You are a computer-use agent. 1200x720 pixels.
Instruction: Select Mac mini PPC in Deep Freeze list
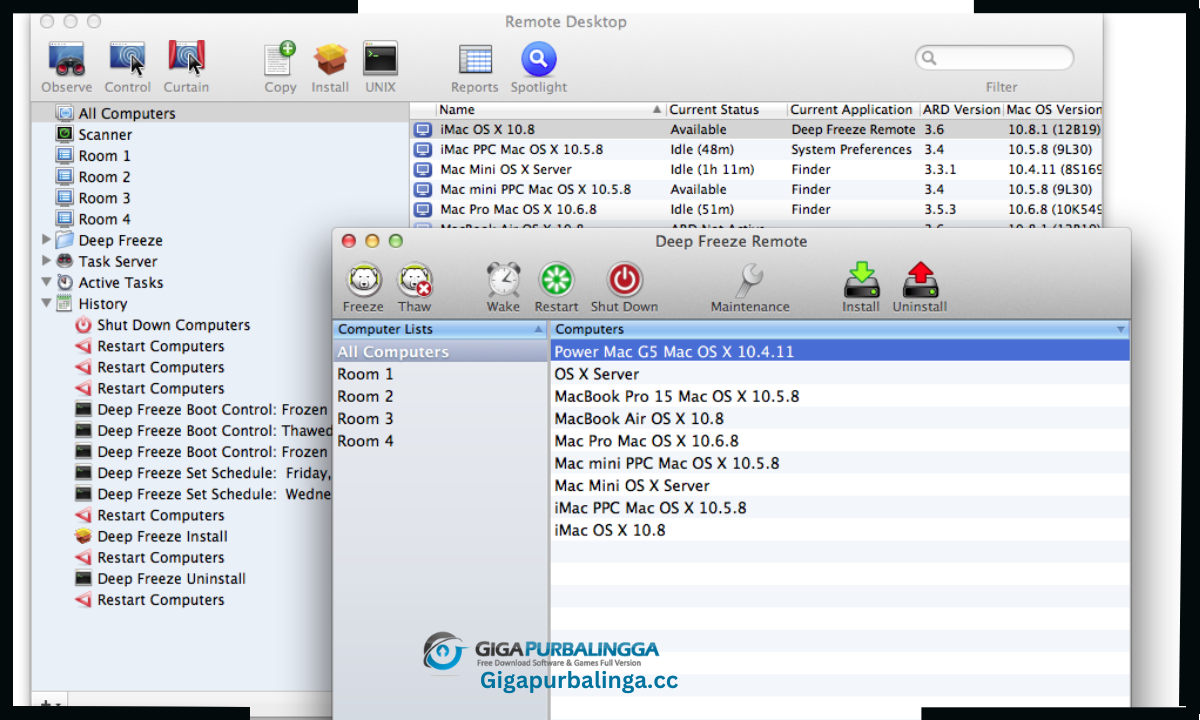point(840,463)
